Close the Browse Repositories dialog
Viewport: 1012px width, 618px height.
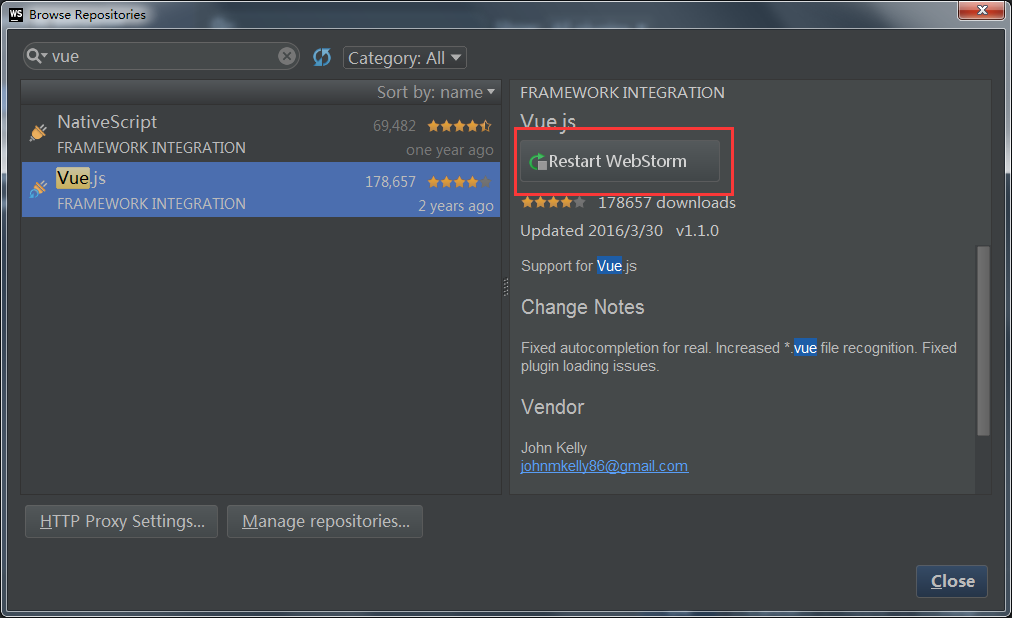click(952, 581)
